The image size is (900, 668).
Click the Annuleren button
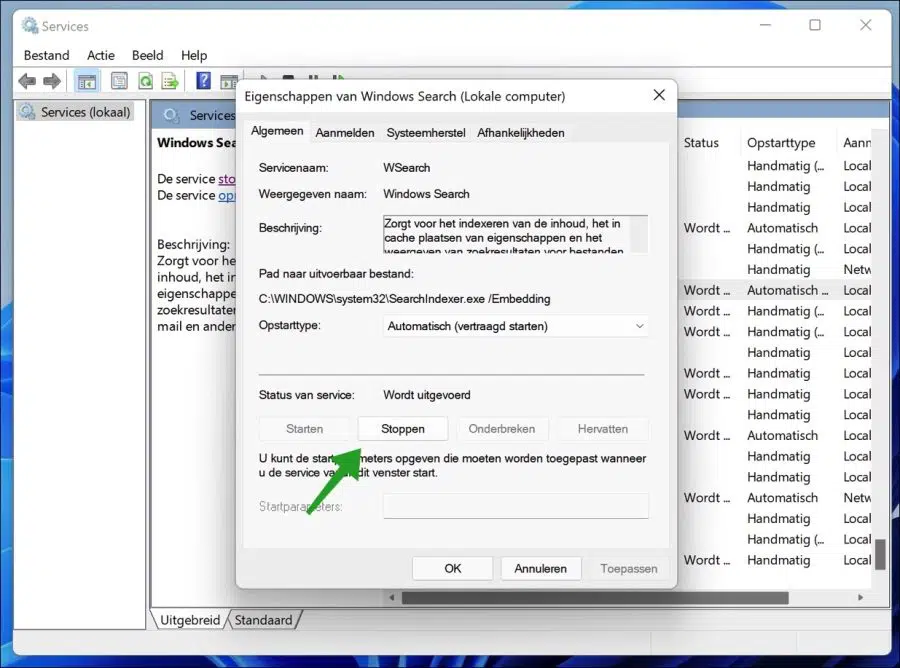point(540,568)
